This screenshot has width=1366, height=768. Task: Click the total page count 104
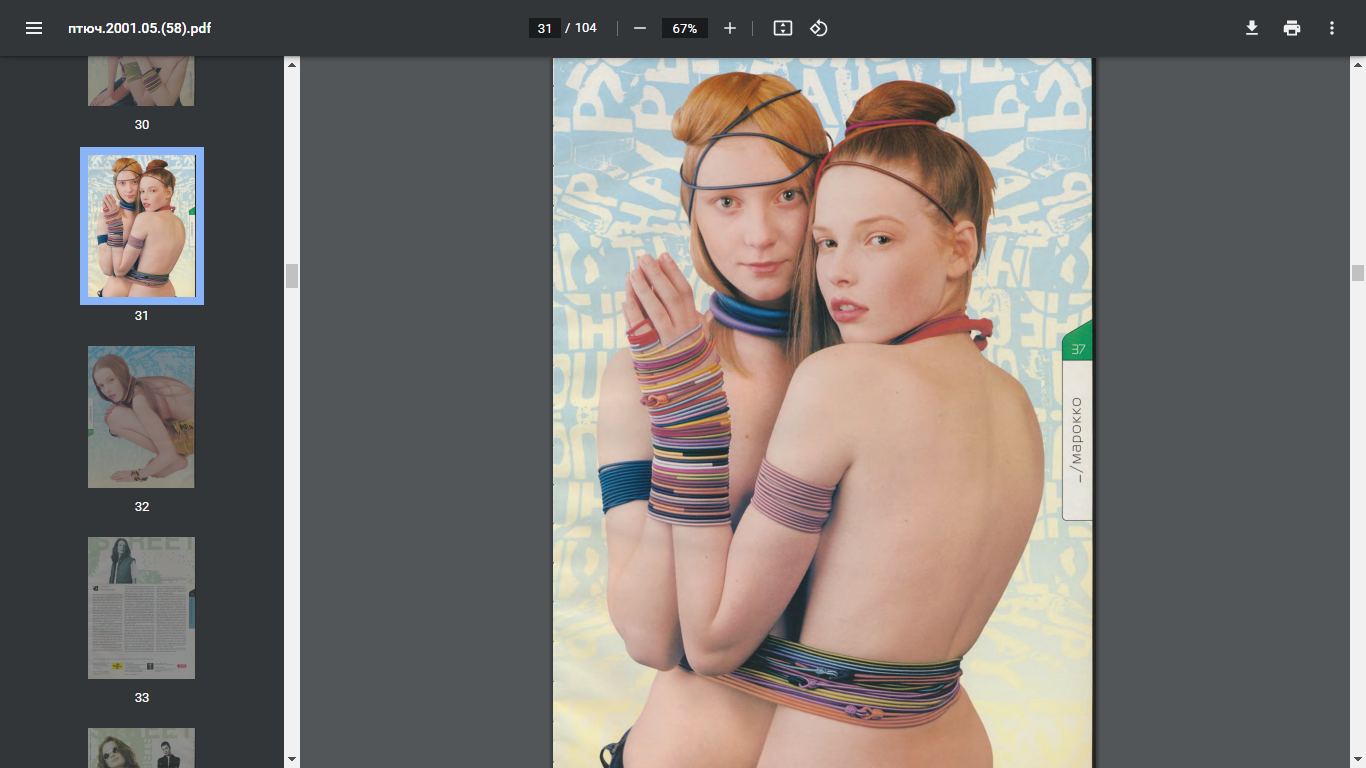586,28
